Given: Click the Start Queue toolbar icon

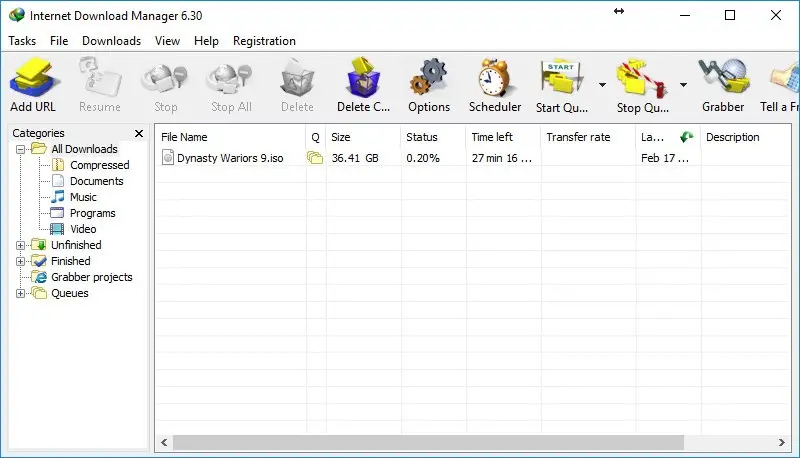Looking at the screenshot, I should pyautogui.click(x=562, y=80).
